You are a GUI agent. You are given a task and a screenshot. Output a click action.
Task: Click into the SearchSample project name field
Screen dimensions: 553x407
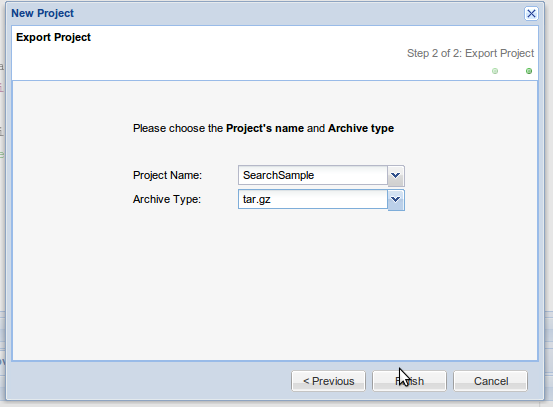click(x=313, y=175)
